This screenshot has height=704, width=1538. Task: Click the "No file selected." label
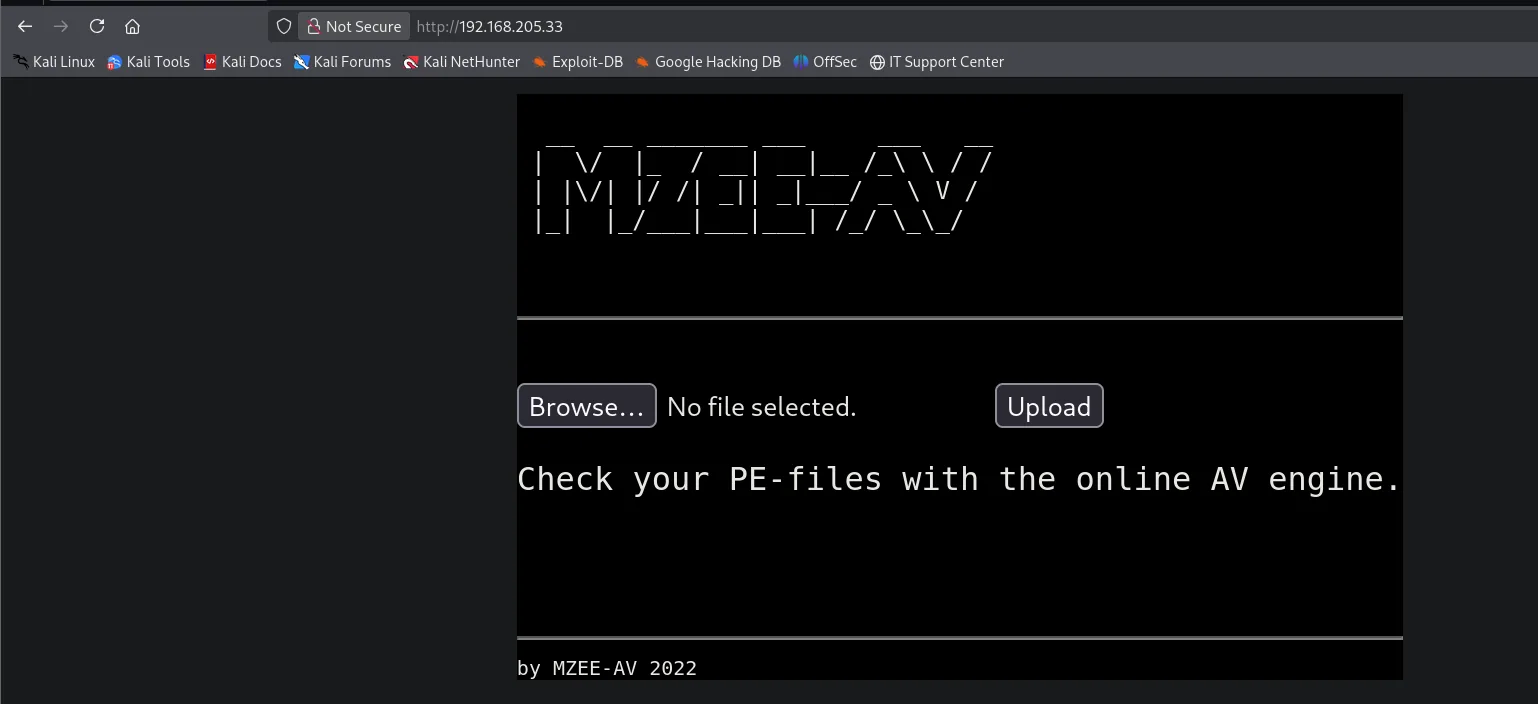761,407
